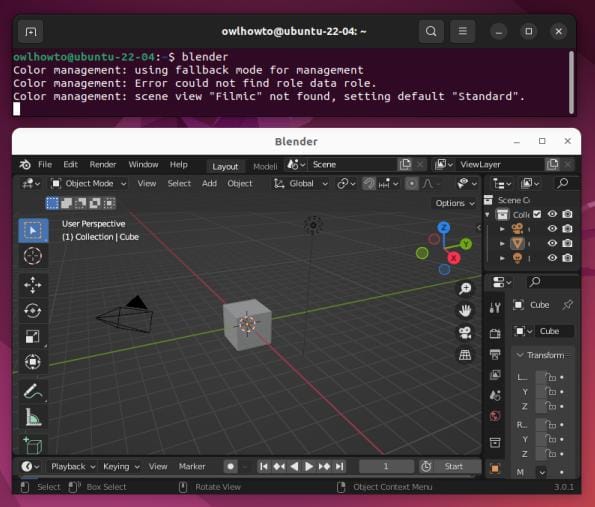Open the Add menu in viewport header

click(x=209, y=184)
